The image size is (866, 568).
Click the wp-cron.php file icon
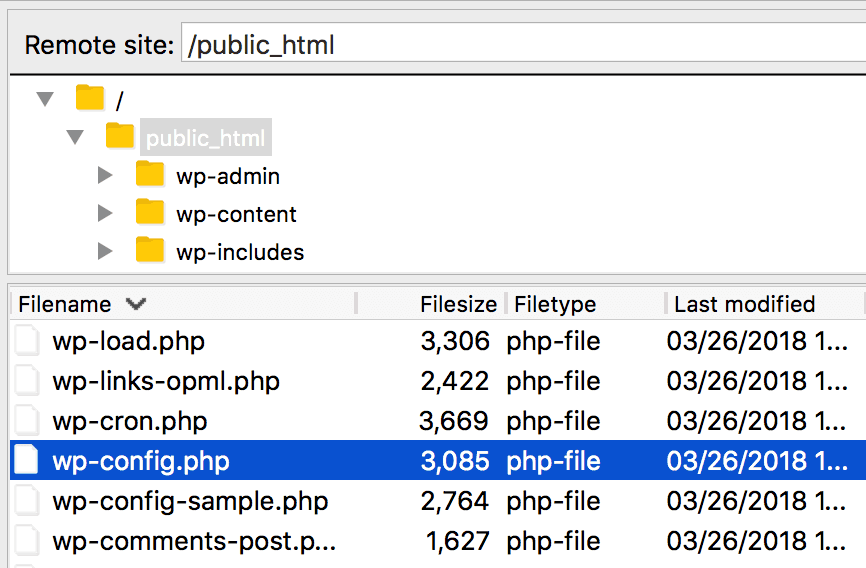(x=27, y=420)
